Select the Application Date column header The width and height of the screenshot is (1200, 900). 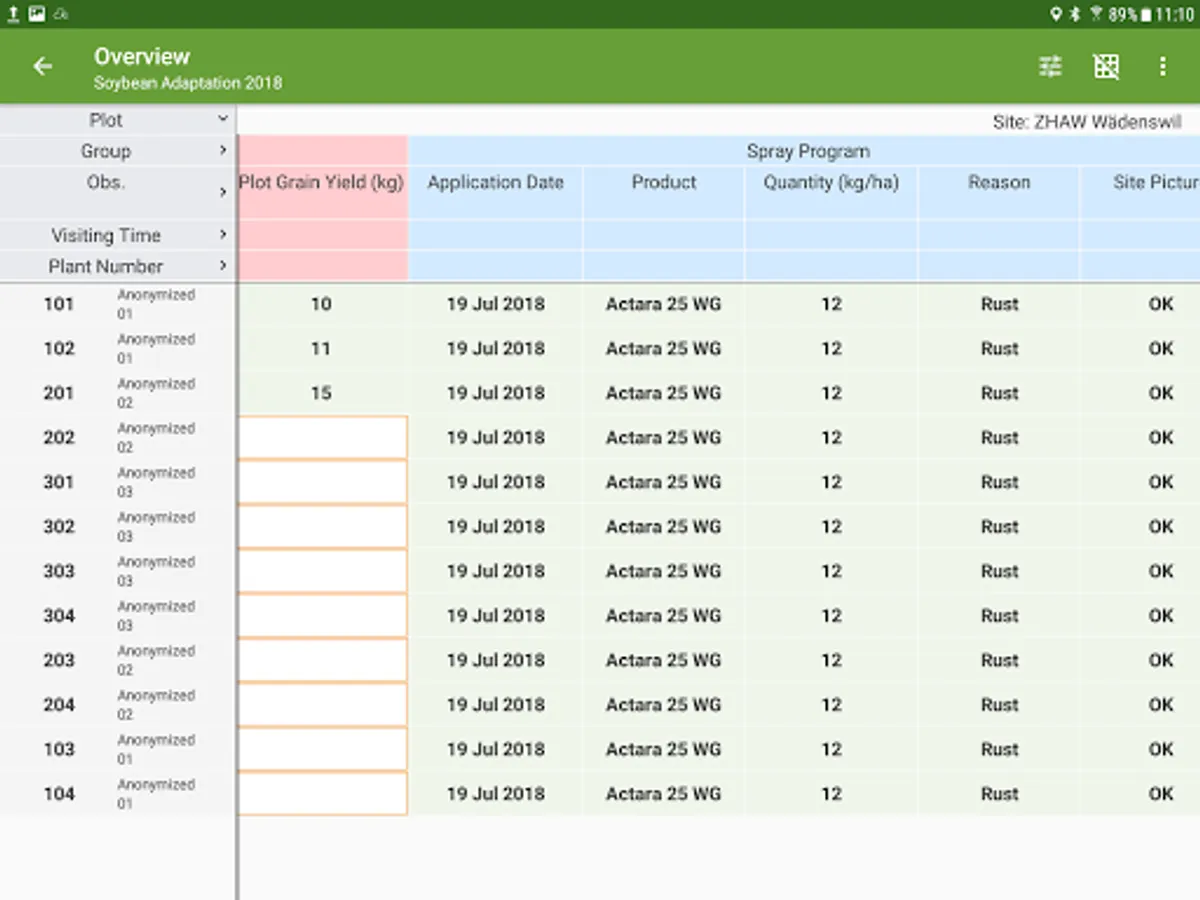(x=495, y=183)
